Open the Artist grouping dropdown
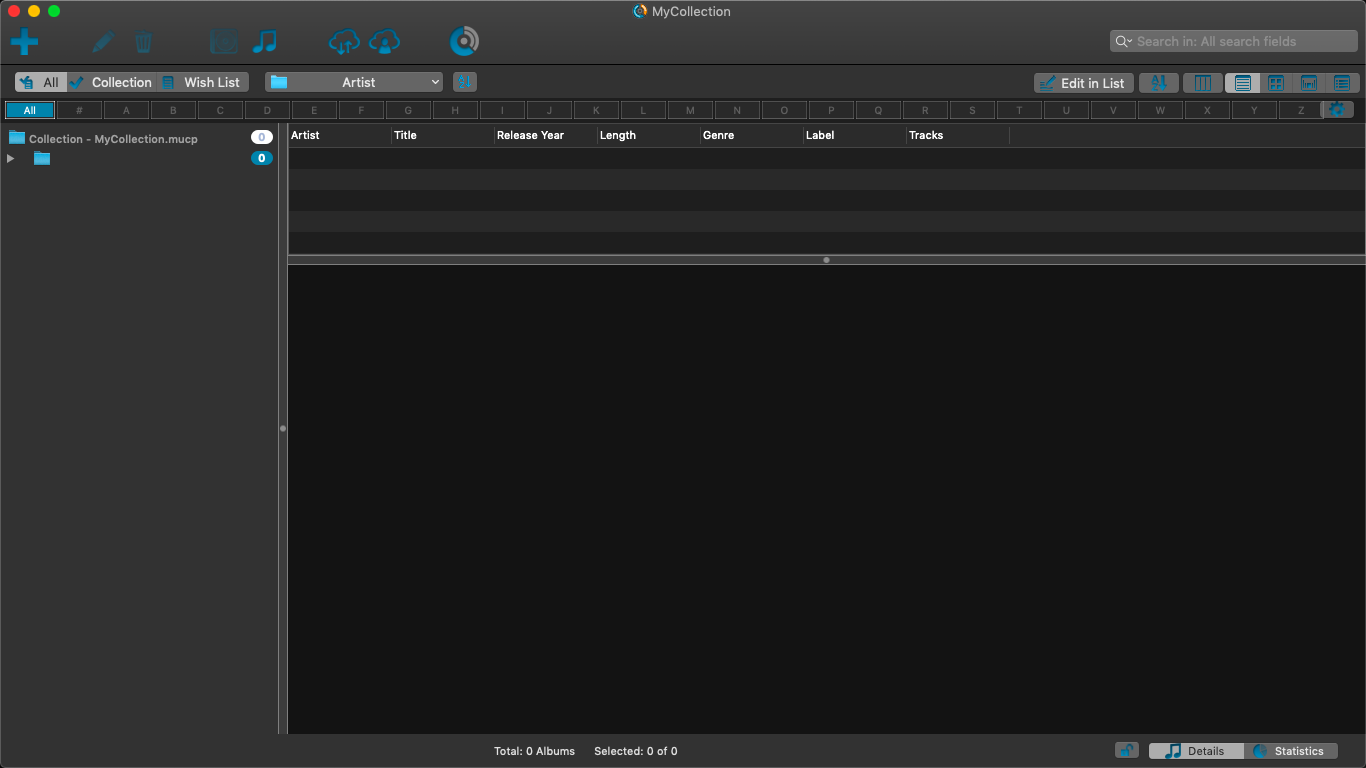Image resolution: width=1366 pixels, height=768 pixels. 354,82
